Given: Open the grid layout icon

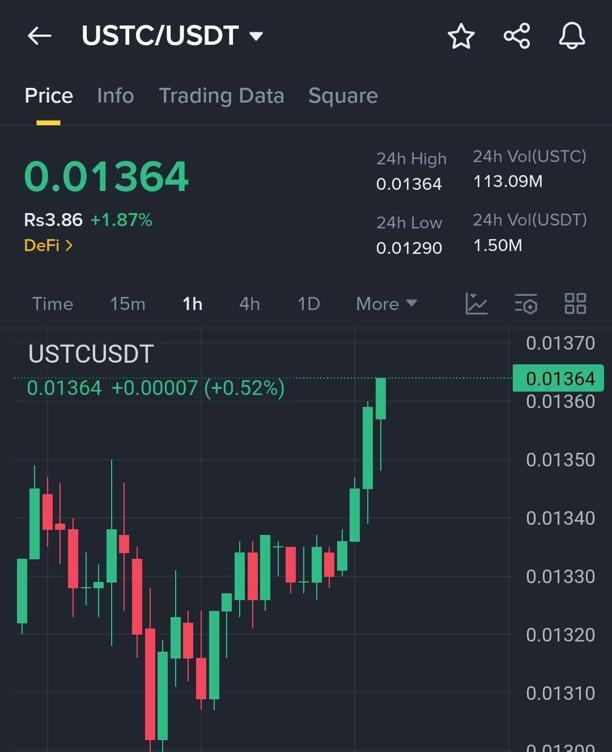Looking at the screenshot, I should coord(575,304).
